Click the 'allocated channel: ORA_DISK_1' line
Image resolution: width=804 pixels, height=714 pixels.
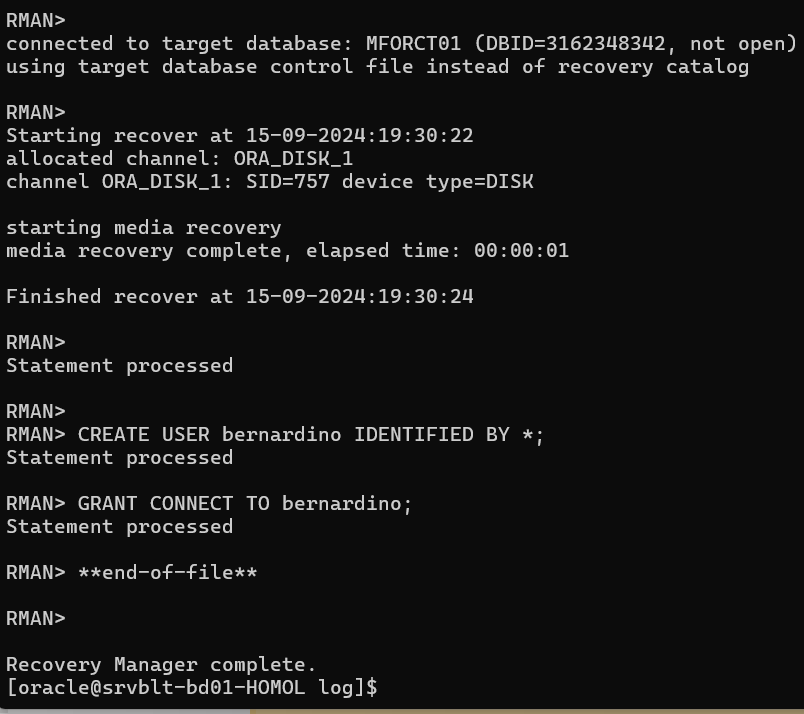179,158
